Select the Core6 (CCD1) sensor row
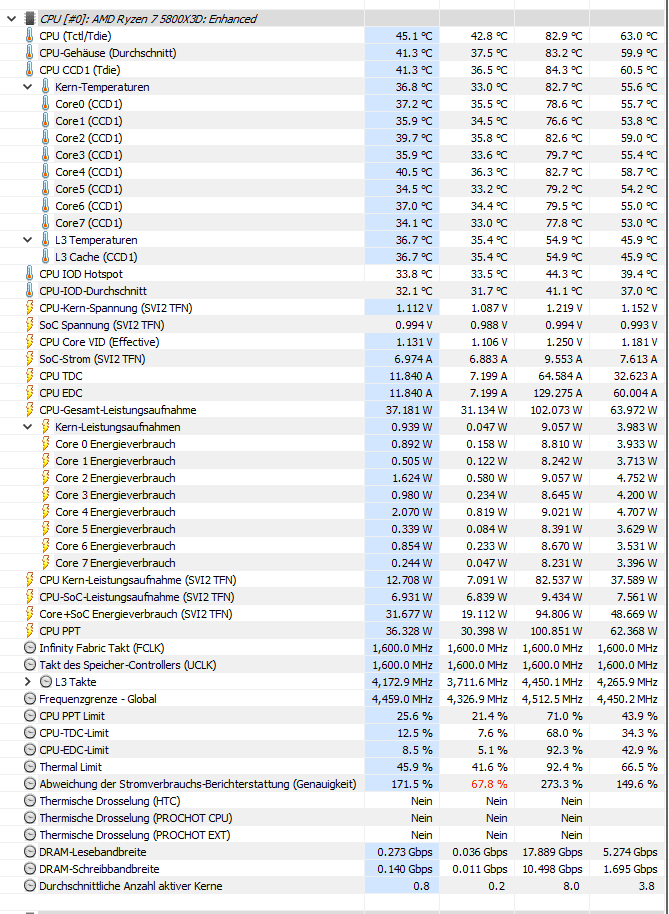The image size is (669, 914). pyautogui.click(x=334, y=206)
